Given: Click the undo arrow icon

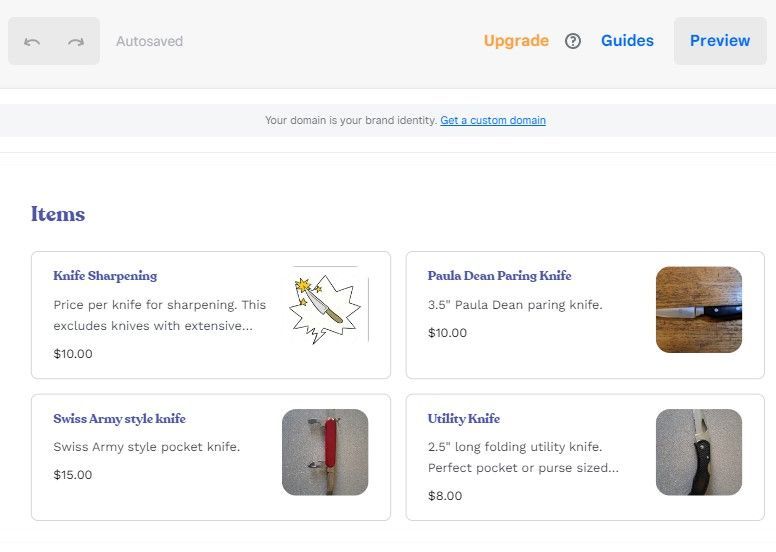Looking at the screenshot, I should point(32,41).
